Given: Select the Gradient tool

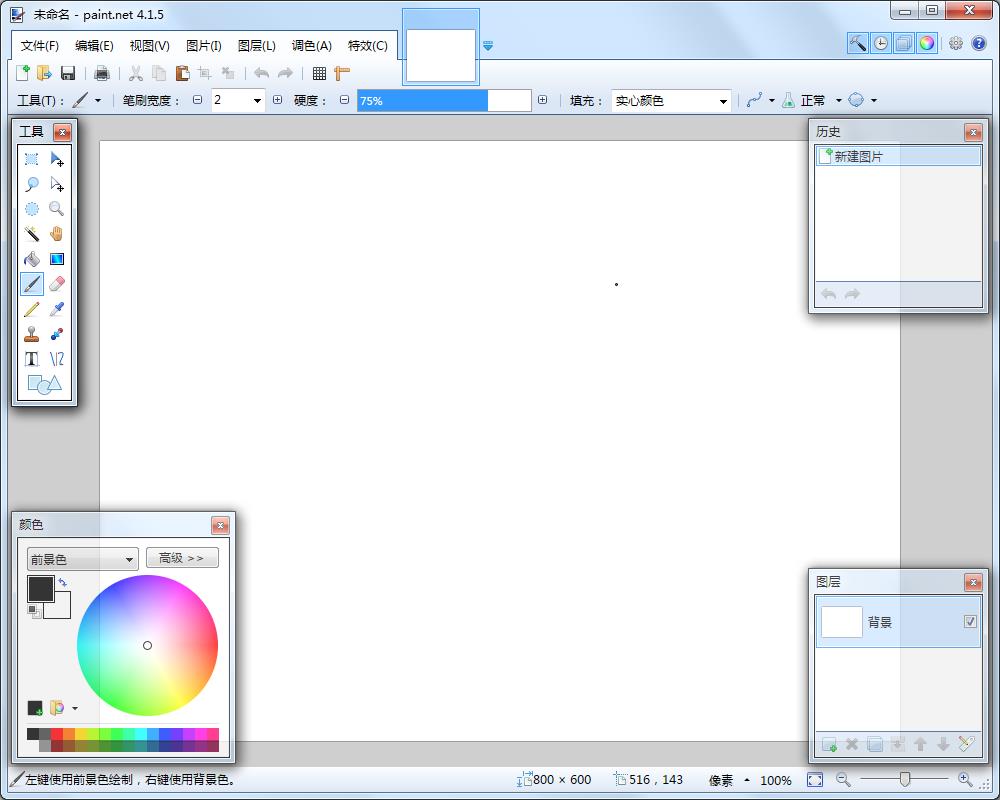Looking at the screenshot, I should point(57,258).
